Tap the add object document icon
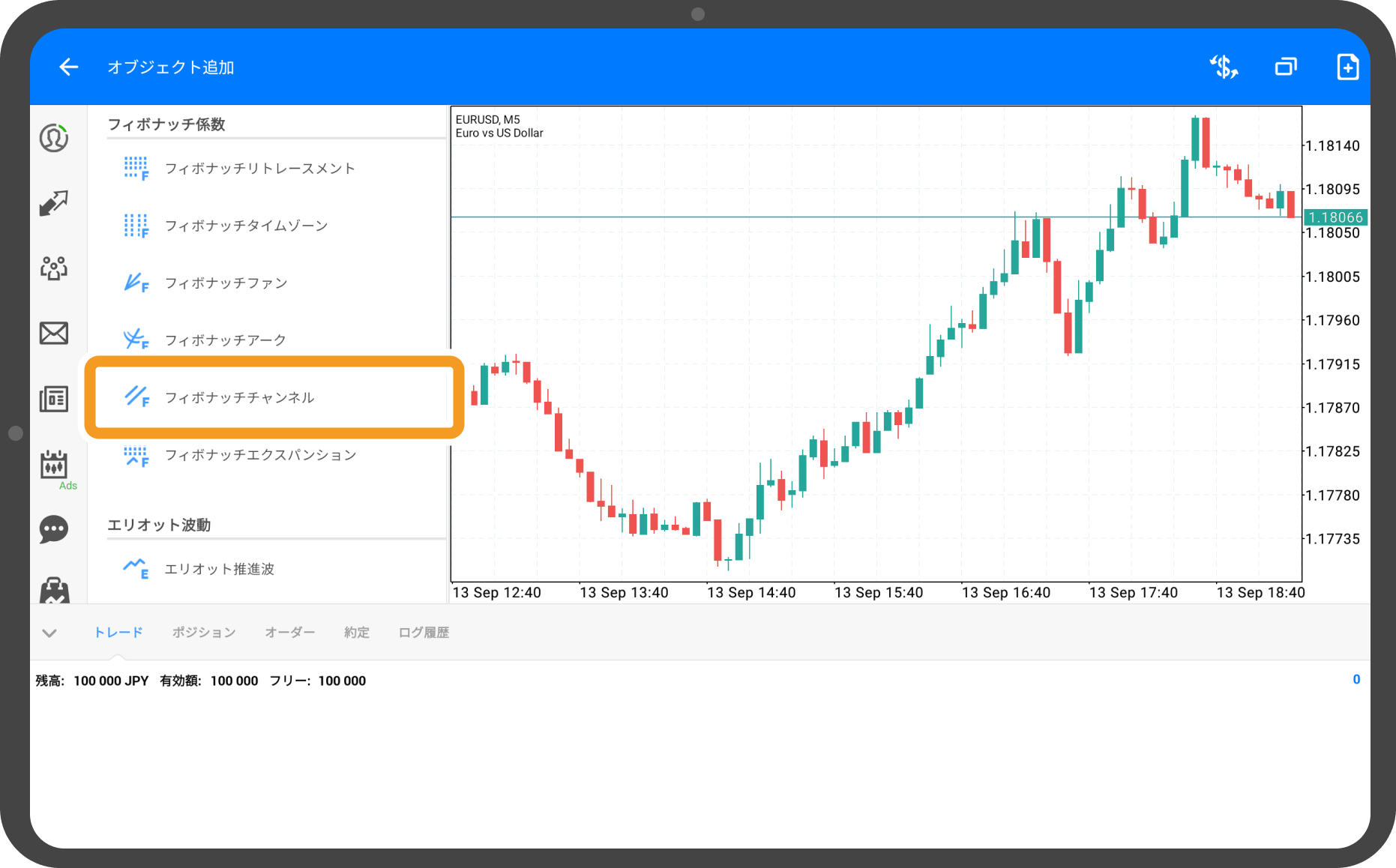 (1347, 67)
